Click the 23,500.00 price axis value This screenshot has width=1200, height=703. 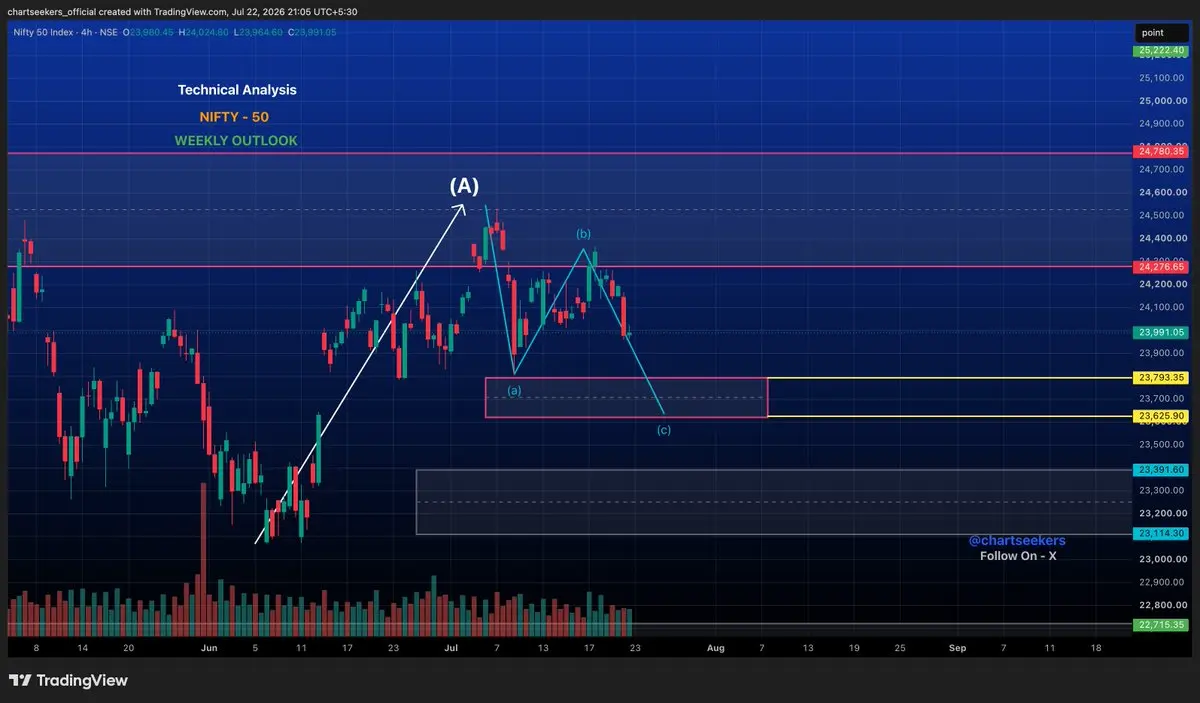[x=1161, y=445]
